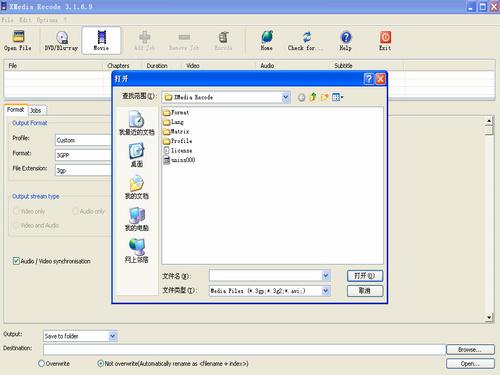500x375 pixels.
Task: Select the Video and Audio radio button
Action: pos(16,225)
